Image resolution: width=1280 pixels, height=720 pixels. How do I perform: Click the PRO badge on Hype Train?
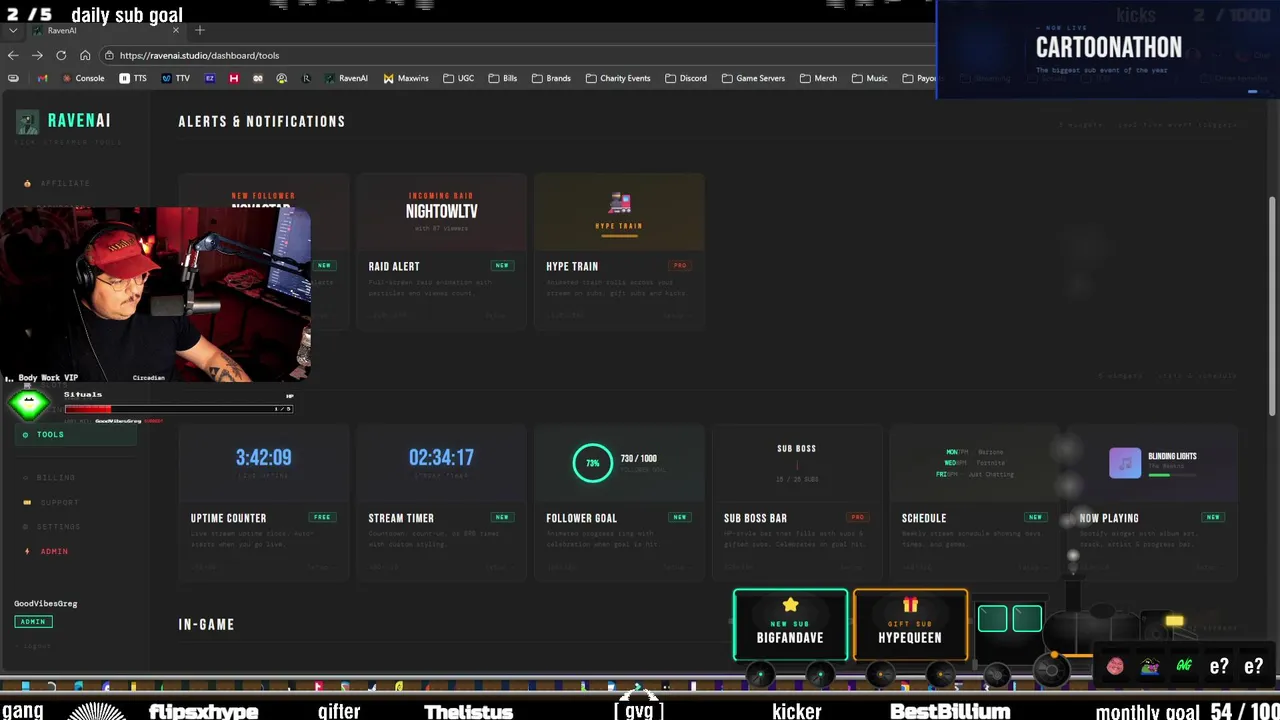(680, 266)
